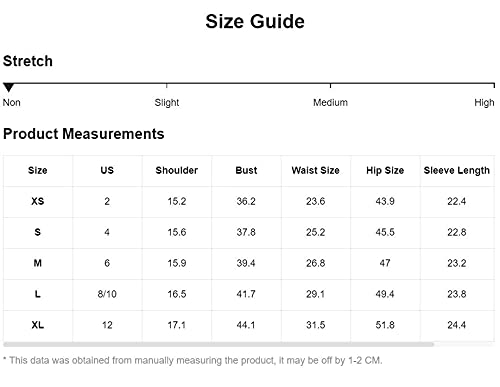Click the US column header
The width and height of the screenshot is (500, 387).
pyautogui.click(x=107, y=170)
